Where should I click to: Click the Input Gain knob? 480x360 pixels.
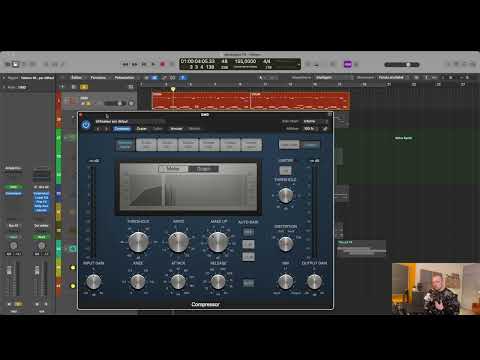[x=94, y=282]
